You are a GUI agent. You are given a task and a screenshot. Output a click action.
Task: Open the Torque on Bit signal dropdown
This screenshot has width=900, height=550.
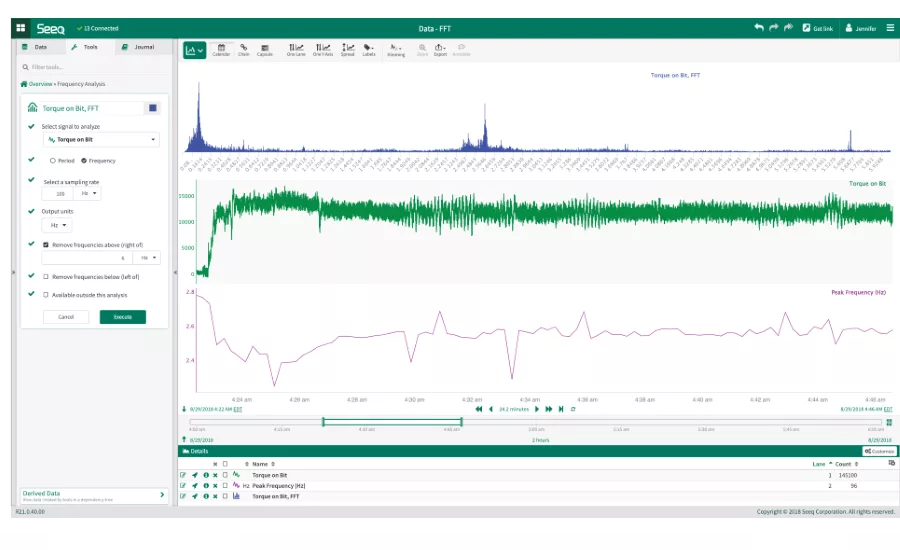coord(101,140)
